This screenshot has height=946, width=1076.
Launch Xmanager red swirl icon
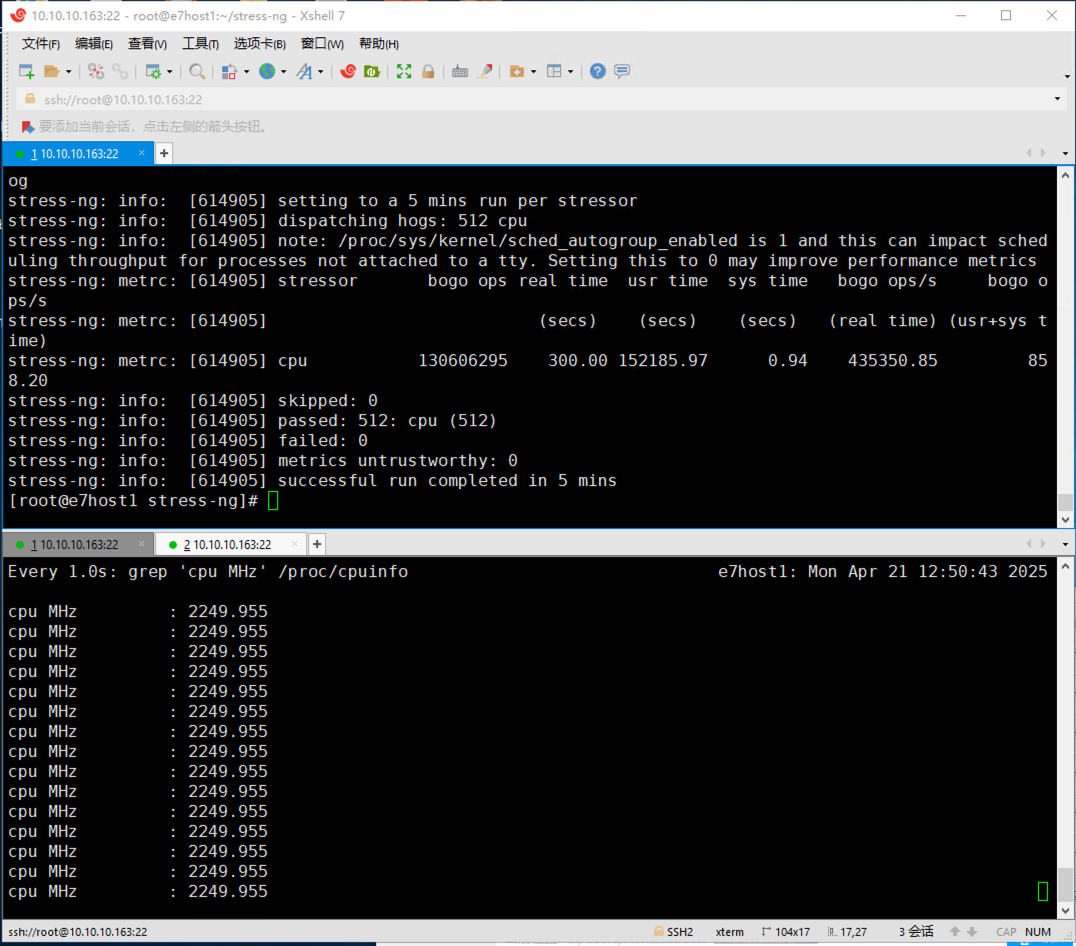348,71
